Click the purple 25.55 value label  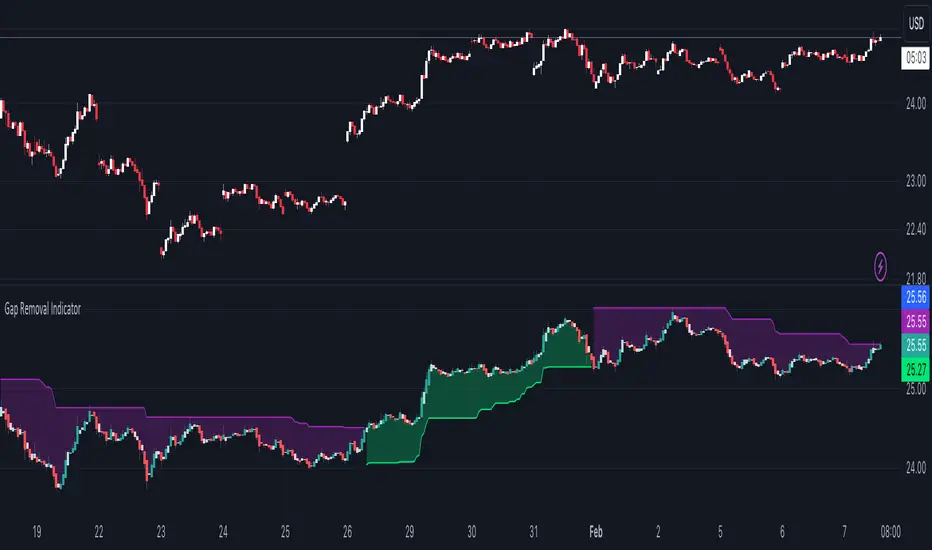point(915,322)
